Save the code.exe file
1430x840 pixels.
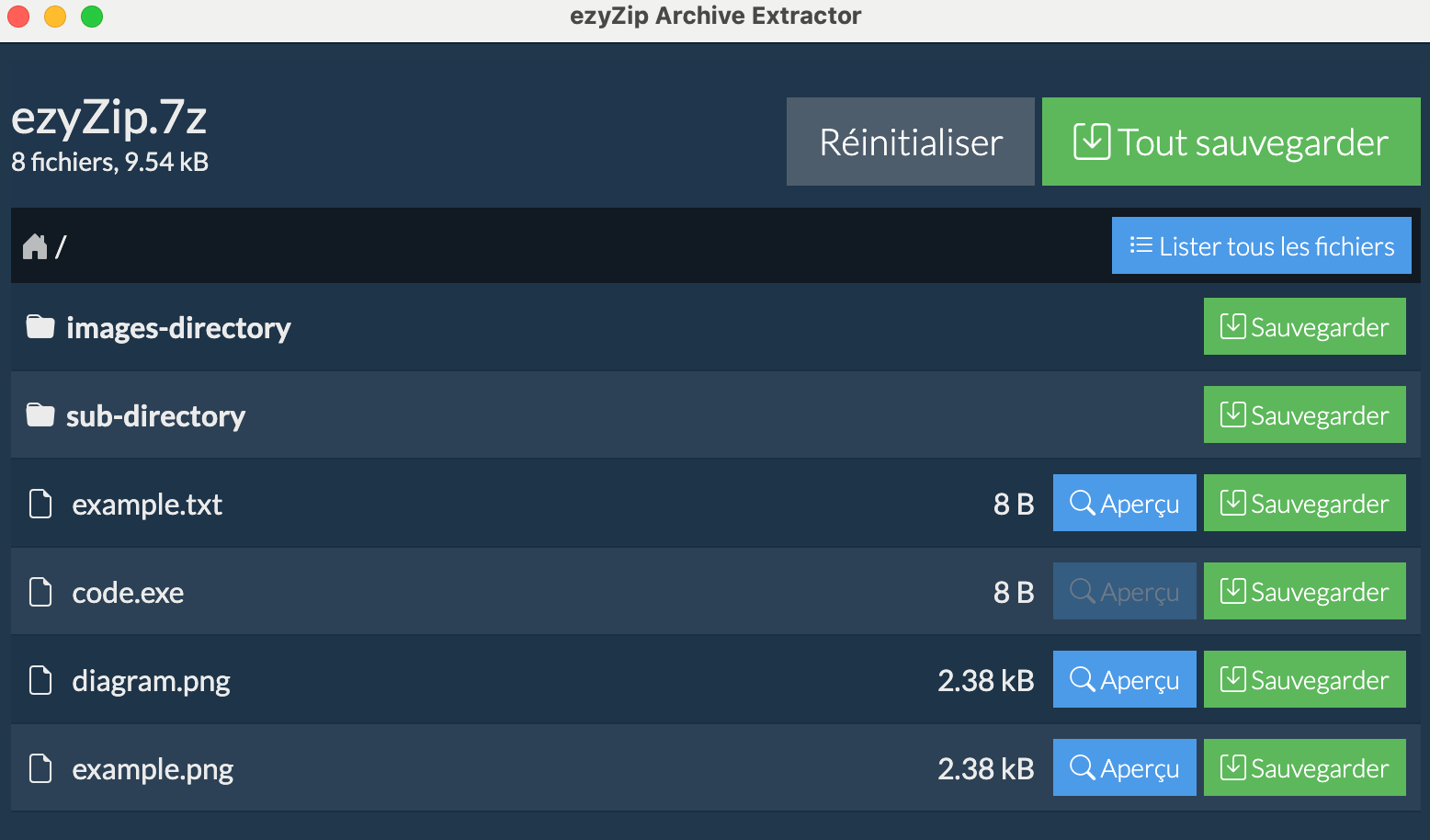[x=1305, y=591]
